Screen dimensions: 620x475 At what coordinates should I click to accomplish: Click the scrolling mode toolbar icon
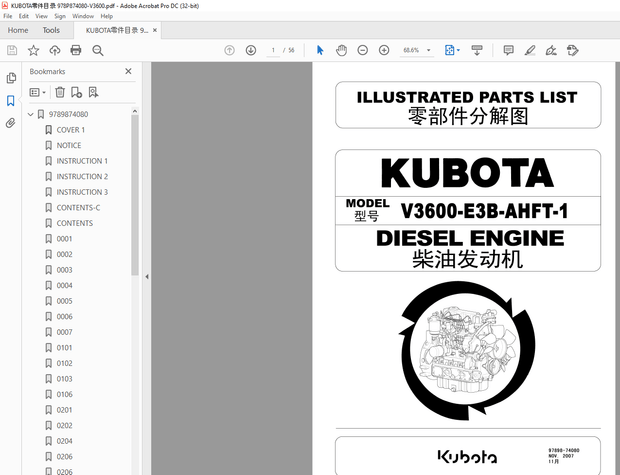[x=477, y=50]
